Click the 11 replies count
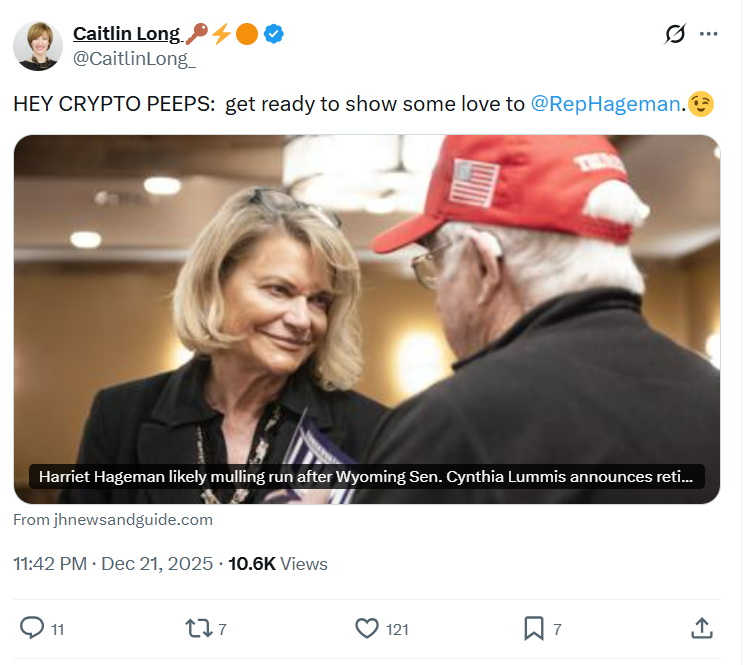 (58, 629)
